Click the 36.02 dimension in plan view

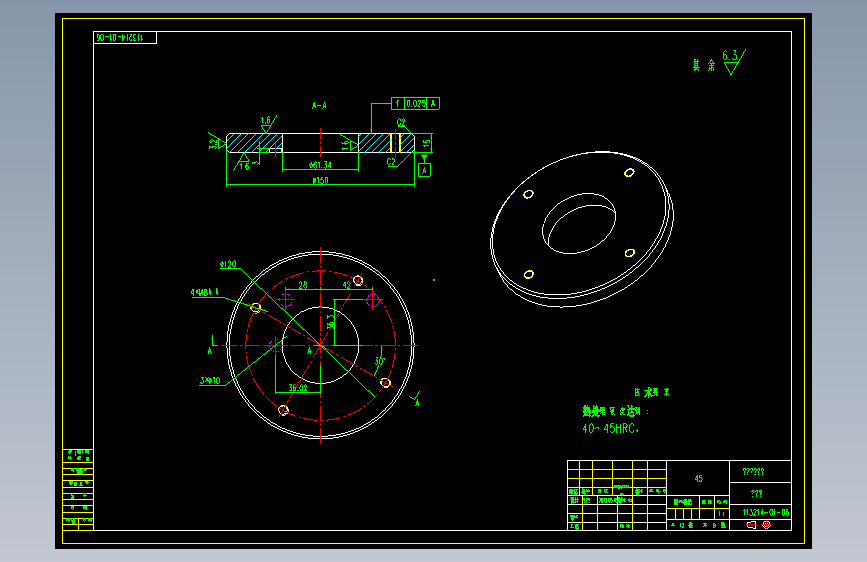(x=298, y=388)
